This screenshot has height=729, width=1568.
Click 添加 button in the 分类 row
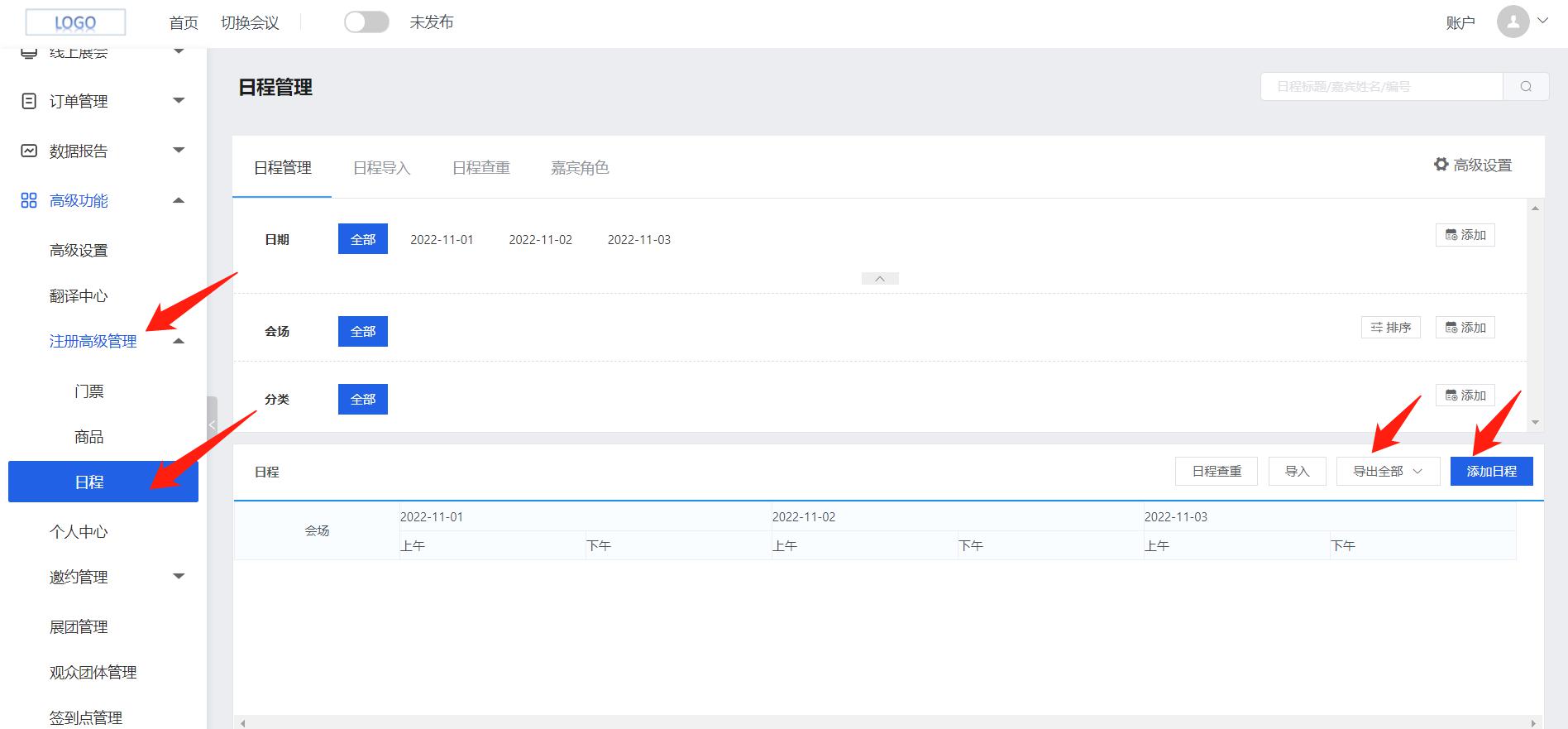1465,396
